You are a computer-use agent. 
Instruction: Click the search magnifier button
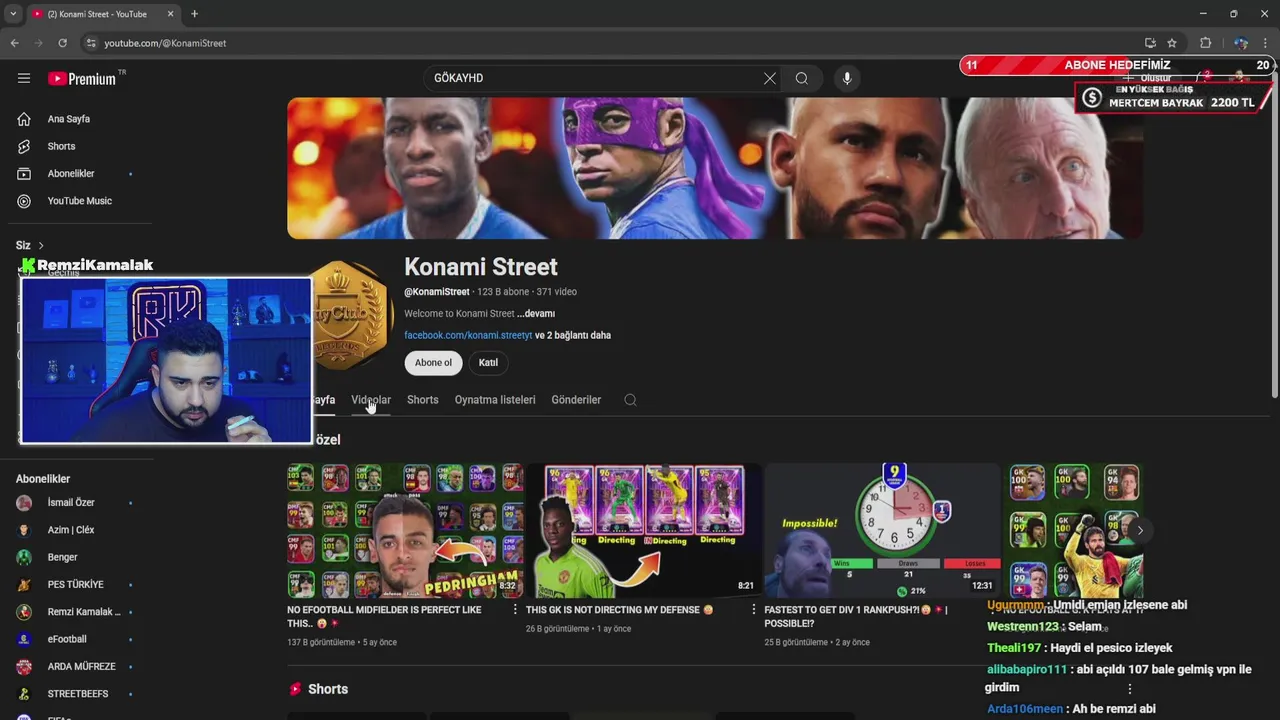802,78
